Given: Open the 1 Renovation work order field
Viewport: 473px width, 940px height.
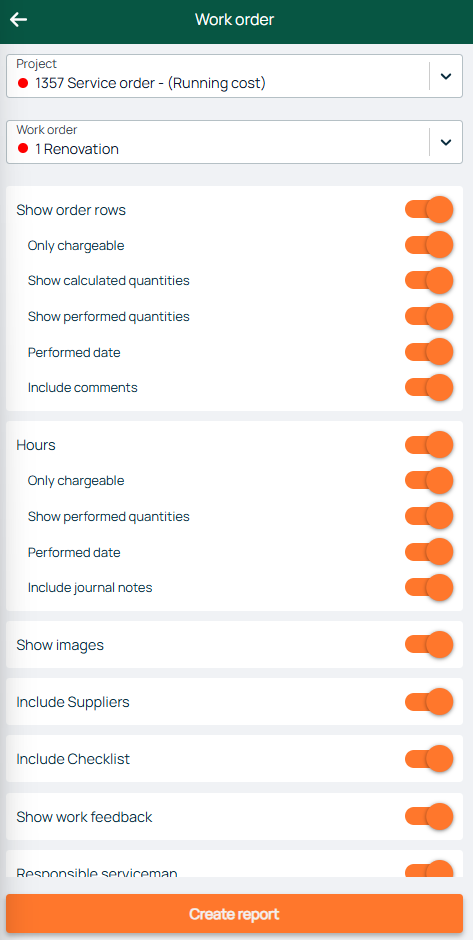Looking at the screenshot, I should 234,142.
